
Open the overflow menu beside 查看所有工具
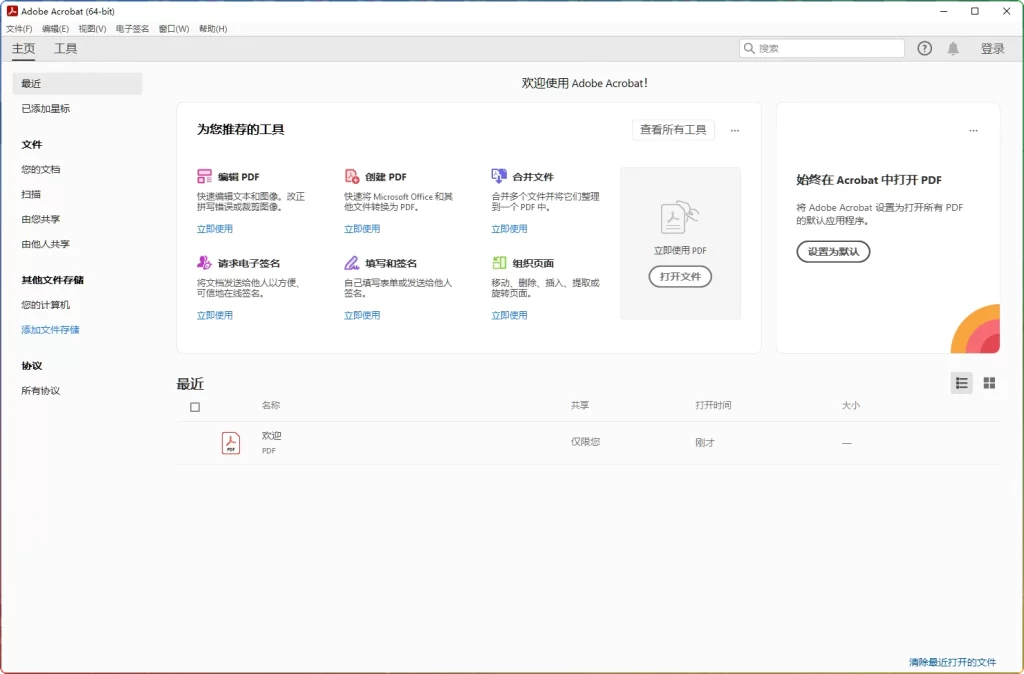(x=735, y=130)
